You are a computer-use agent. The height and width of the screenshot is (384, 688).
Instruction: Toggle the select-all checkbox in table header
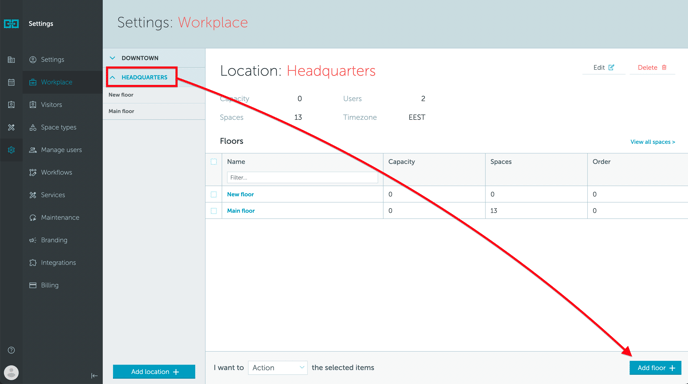[214, 161]
